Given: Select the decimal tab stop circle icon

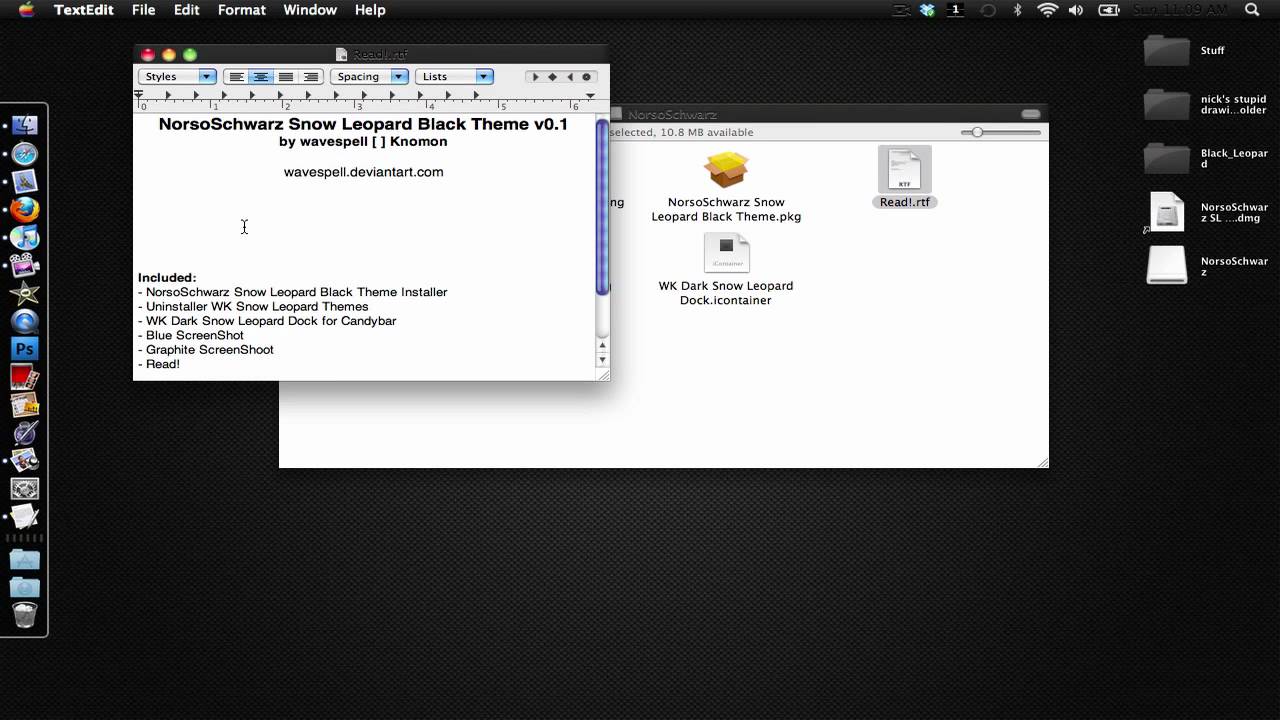Looking at the screenshot, I should [587, 77].
